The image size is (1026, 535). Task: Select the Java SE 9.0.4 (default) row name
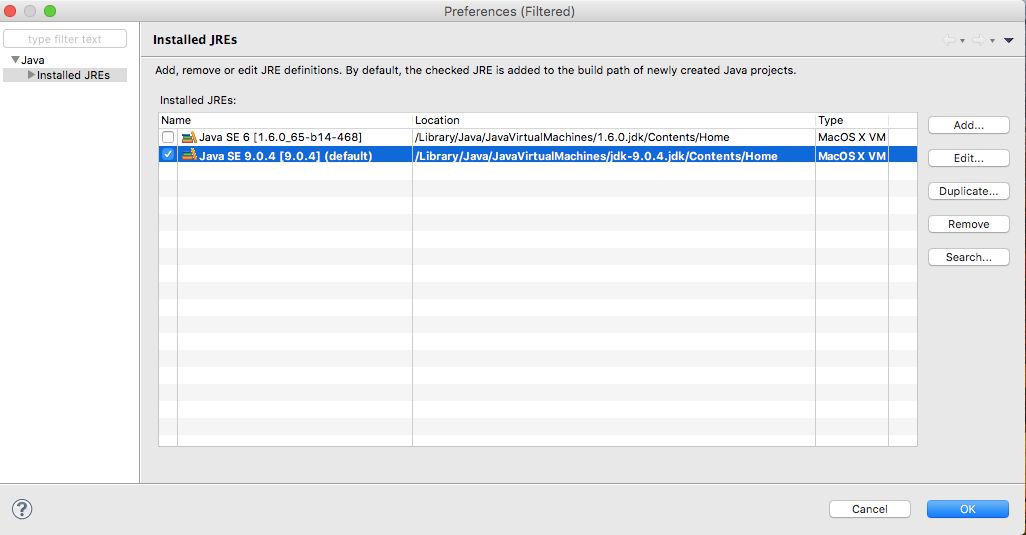[285, 156]
